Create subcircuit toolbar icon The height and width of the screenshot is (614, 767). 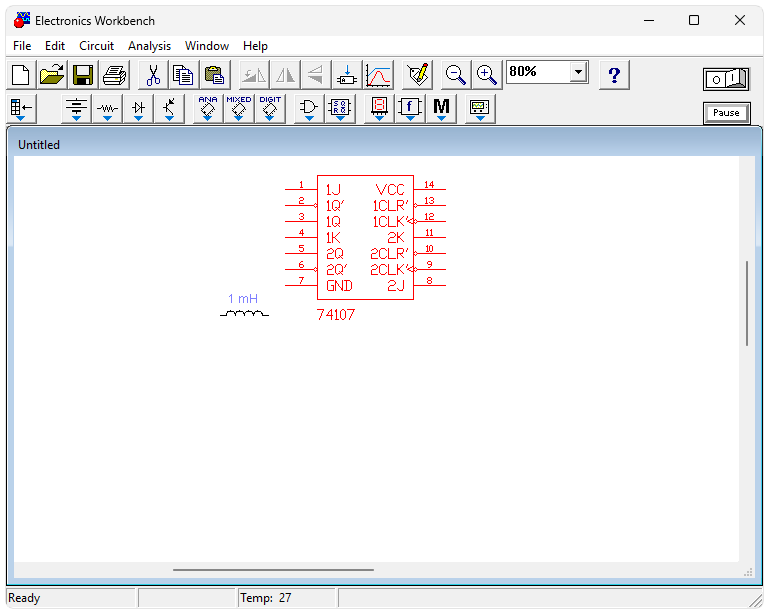click(x=346, y=75)
